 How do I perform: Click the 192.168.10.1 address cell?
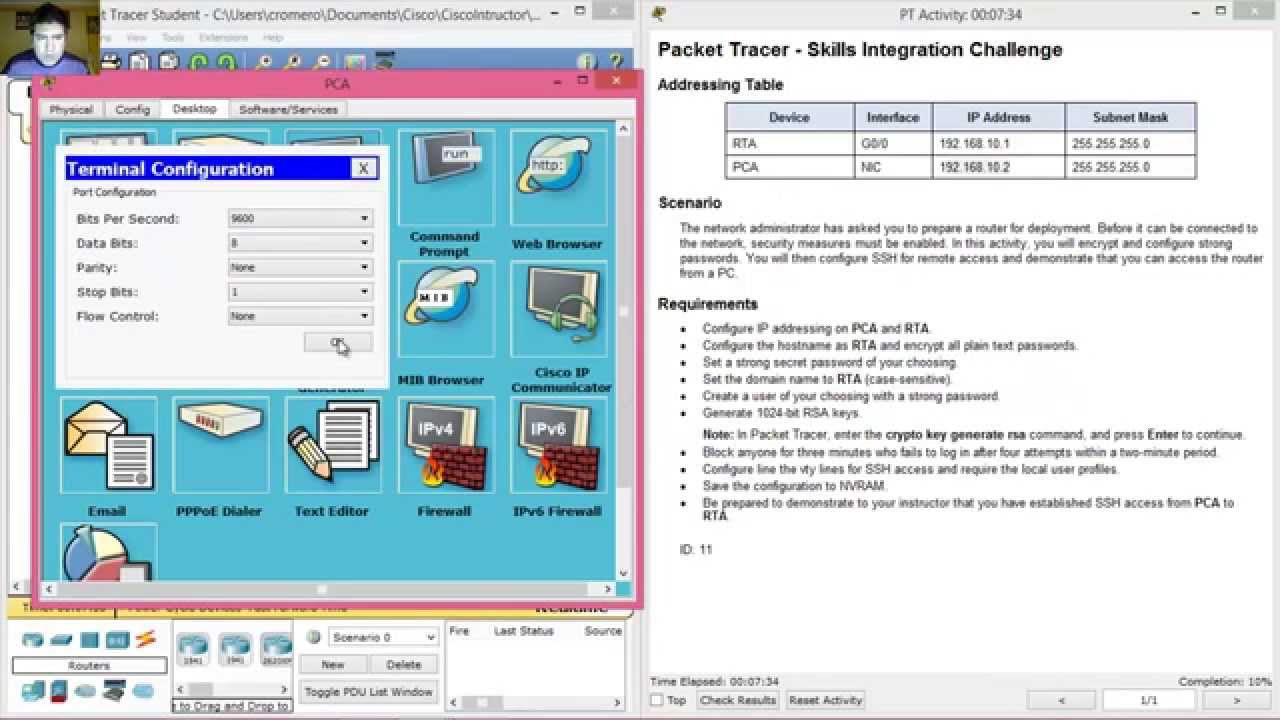(998, 144)
